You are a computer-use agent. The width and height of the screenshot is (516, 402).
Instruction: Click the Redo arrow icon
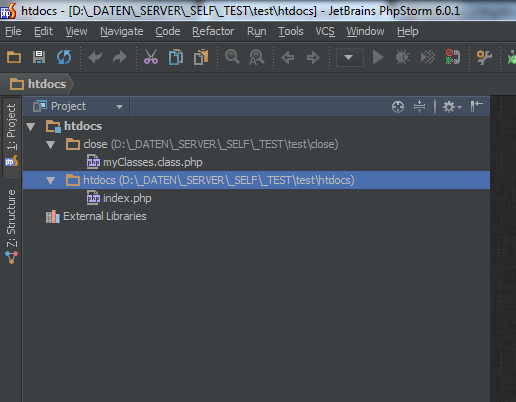(120, 57)
